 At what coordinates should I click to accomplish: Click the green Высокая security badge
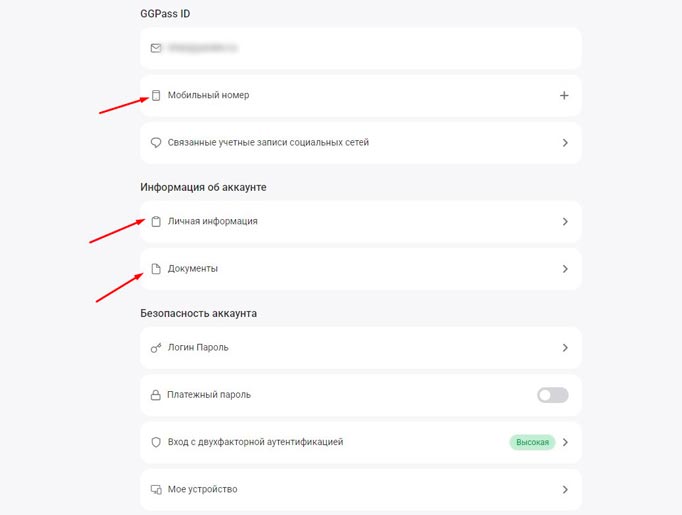click(x=531, y=442)
